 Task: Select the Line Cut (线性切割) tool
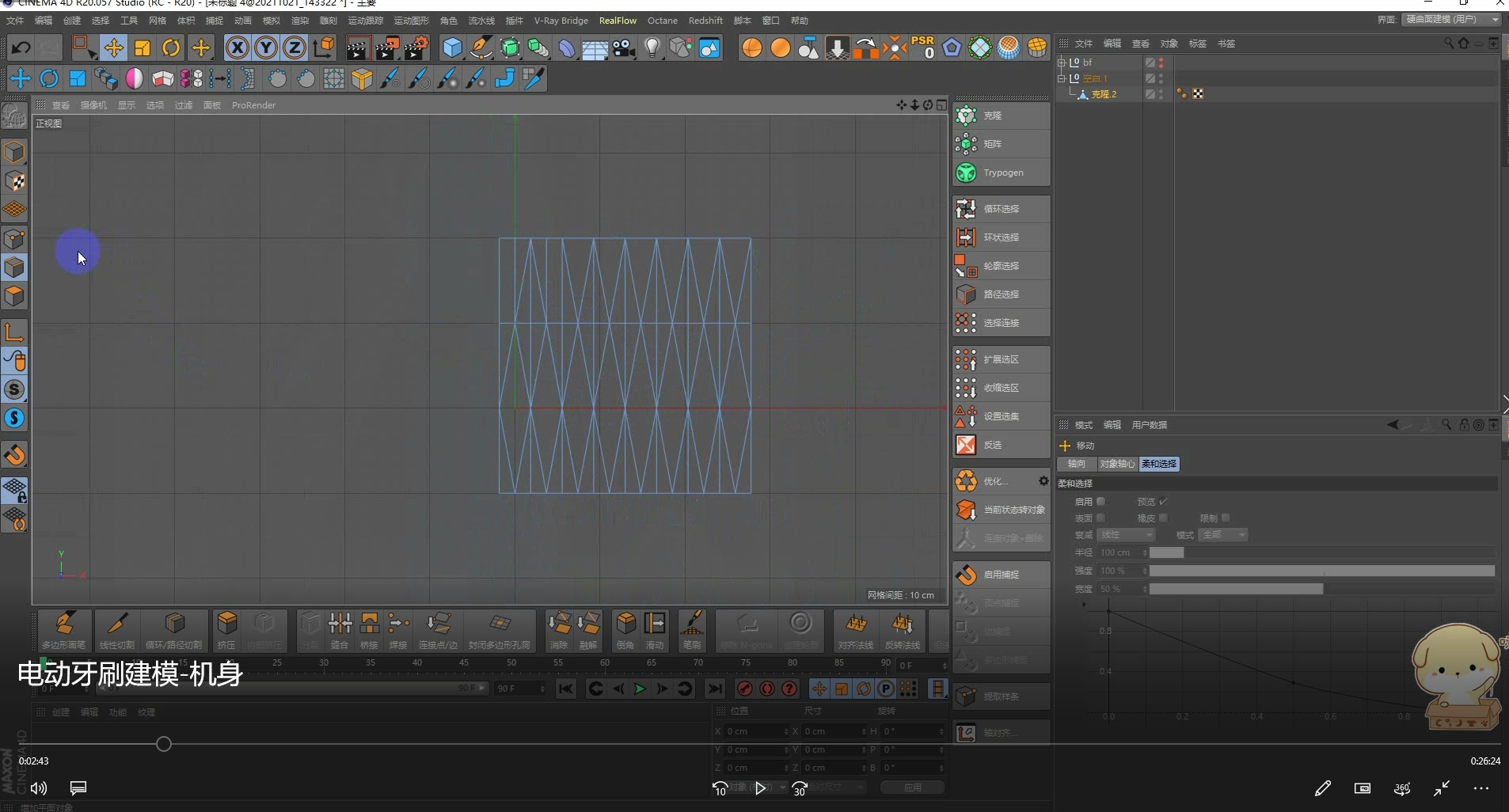(116, 630)
